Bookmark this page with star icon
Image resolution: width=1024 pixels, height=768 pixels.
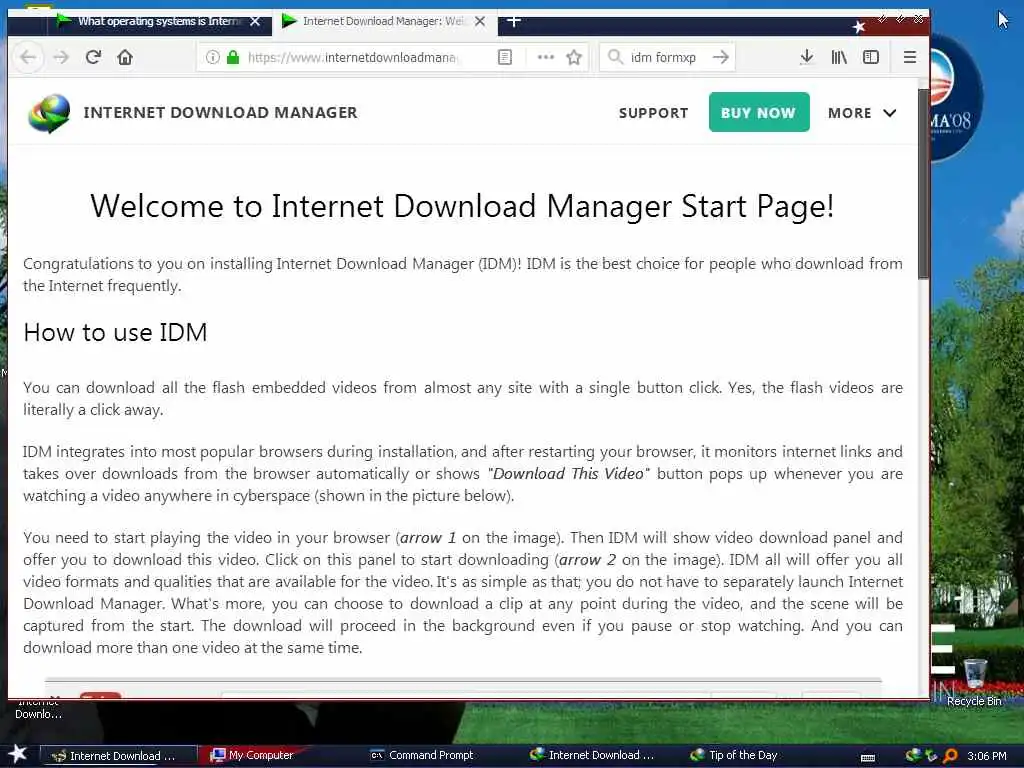click(x=574, y=57)
